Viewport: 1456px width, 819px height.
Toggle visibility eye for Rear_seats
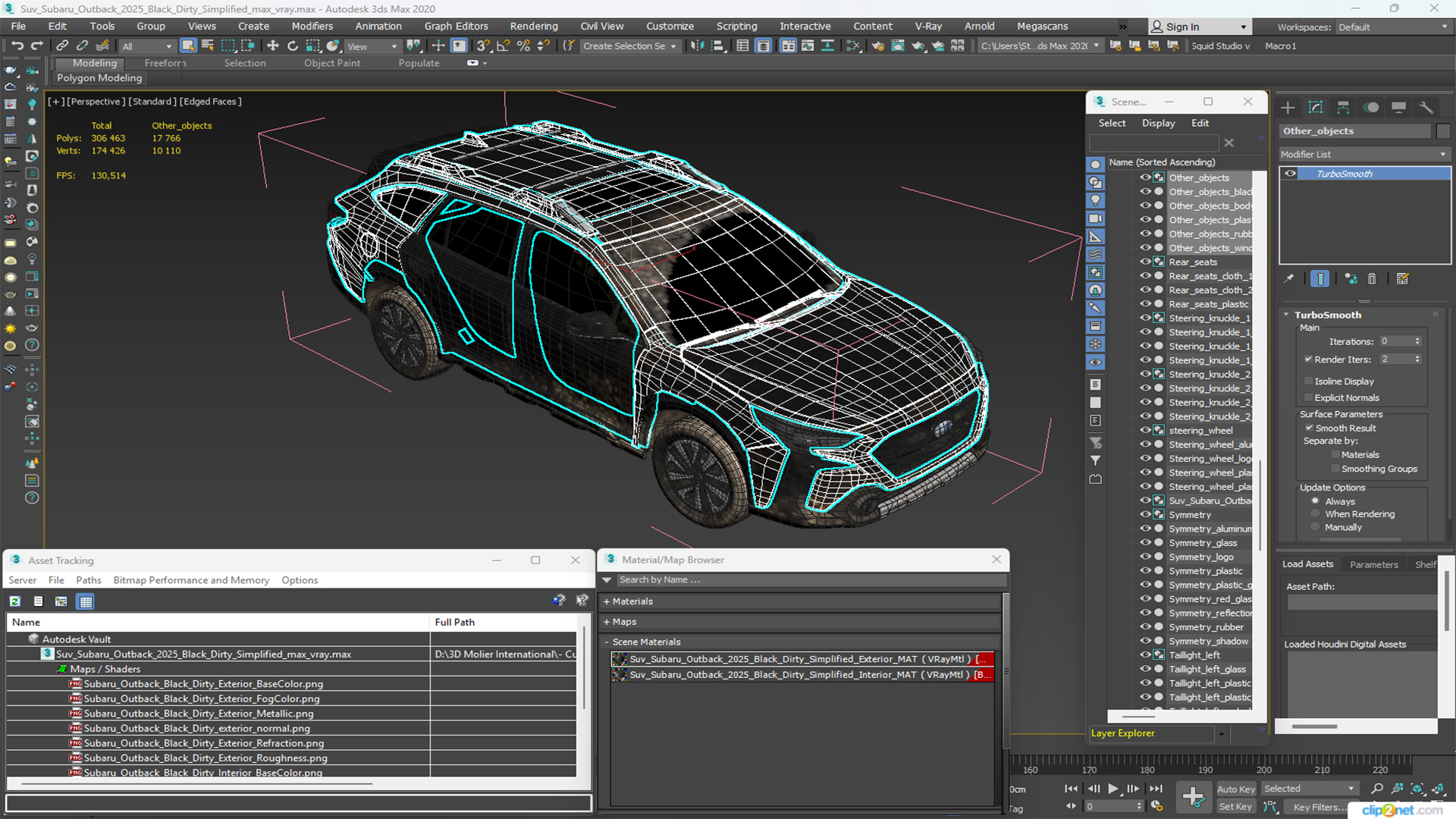pos(1145,262)
